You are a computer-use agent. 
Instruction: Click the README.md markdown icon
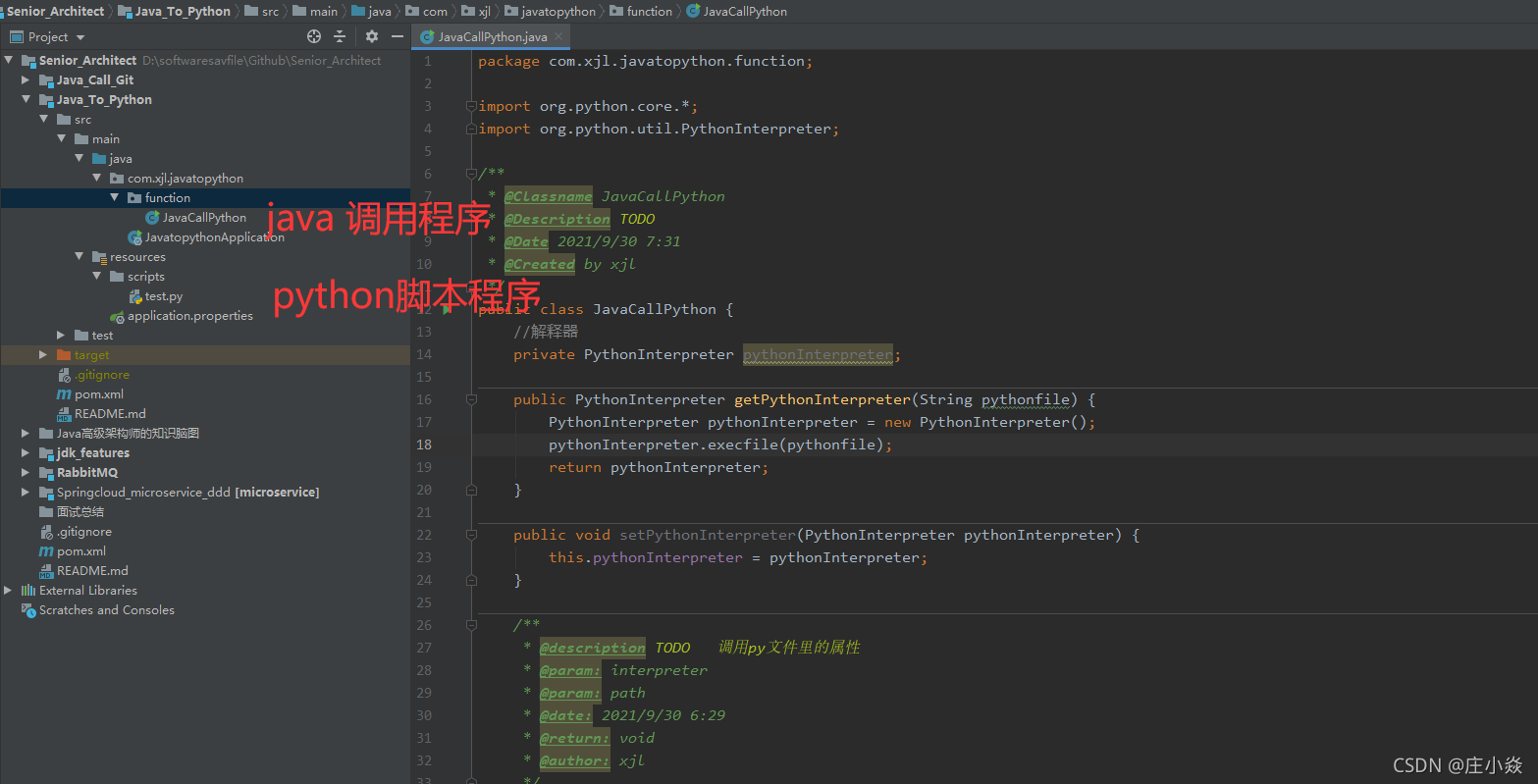tap(66, 413)
